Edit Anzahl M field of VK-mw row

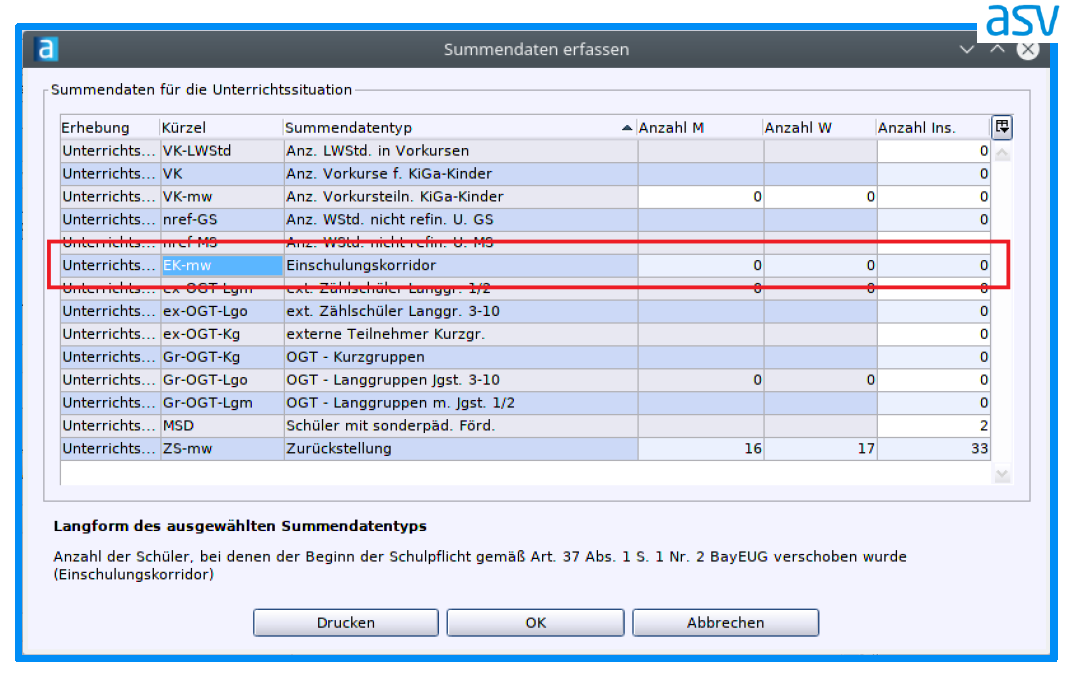[701, 197]
